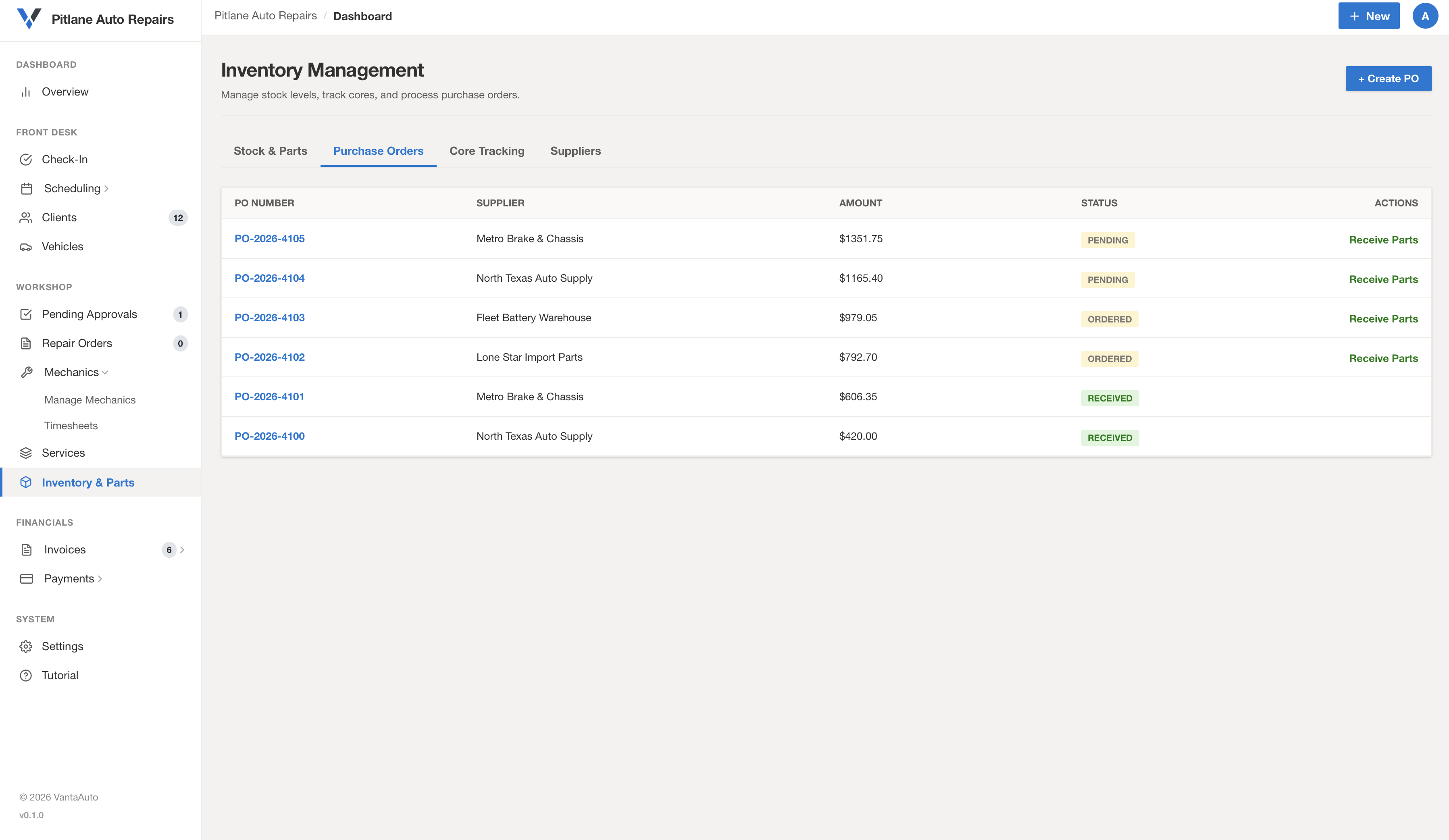Screen dimensions: 1449x840
Task: Click the PENDING status of PO-2026-4105
Action: (x=1108, y=240)
